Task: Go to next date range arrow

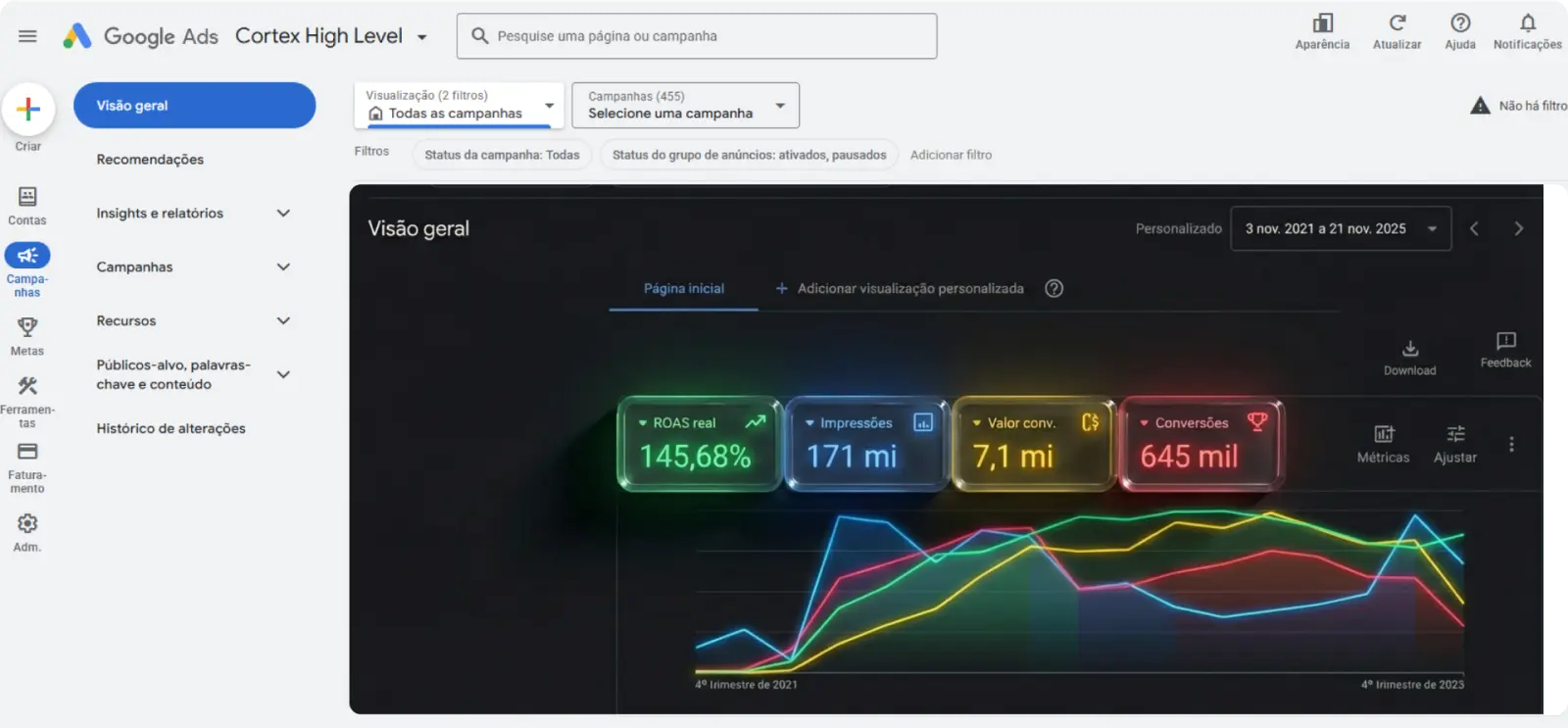Action: [1519, 228]
